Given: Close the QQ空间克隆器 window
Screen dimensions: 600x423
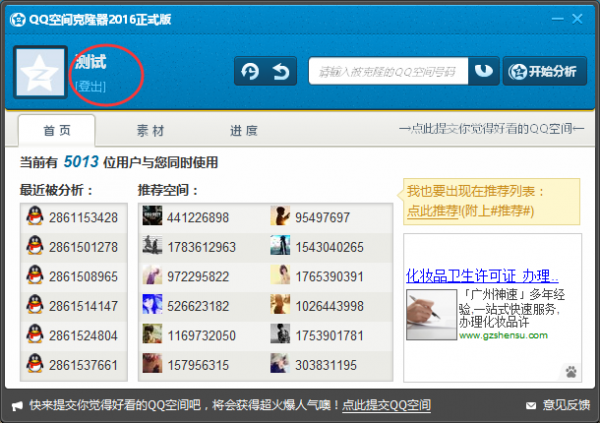Looking at the screenshot, I should pyautogui.click(x=577, y=19).
